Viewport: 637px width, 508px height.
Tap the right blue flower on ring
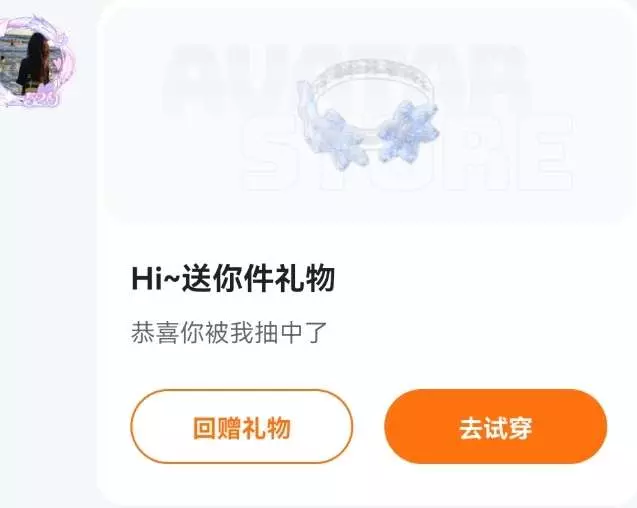[x=408, y=130]
